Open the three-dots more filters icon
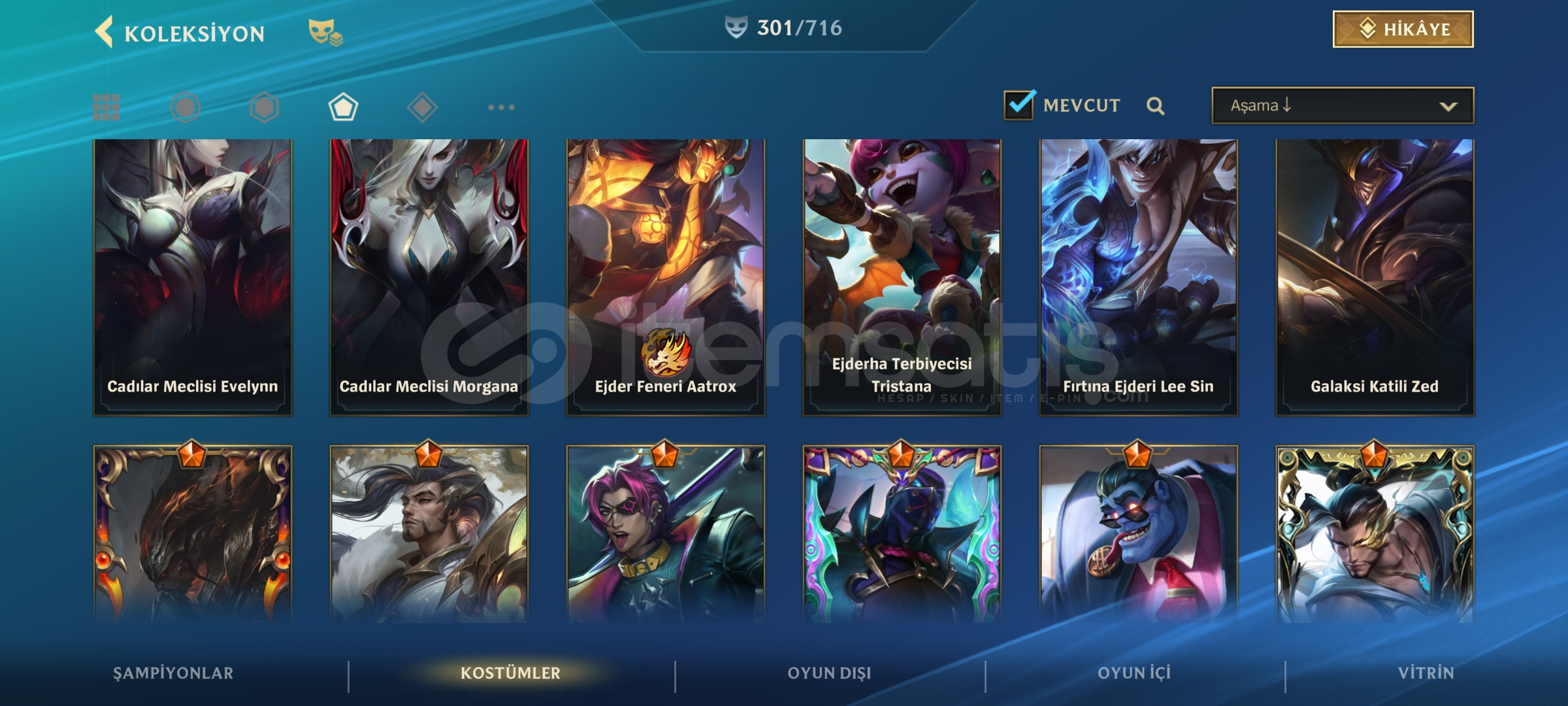This screenshot has height=706, width=1568. point(501,107)
